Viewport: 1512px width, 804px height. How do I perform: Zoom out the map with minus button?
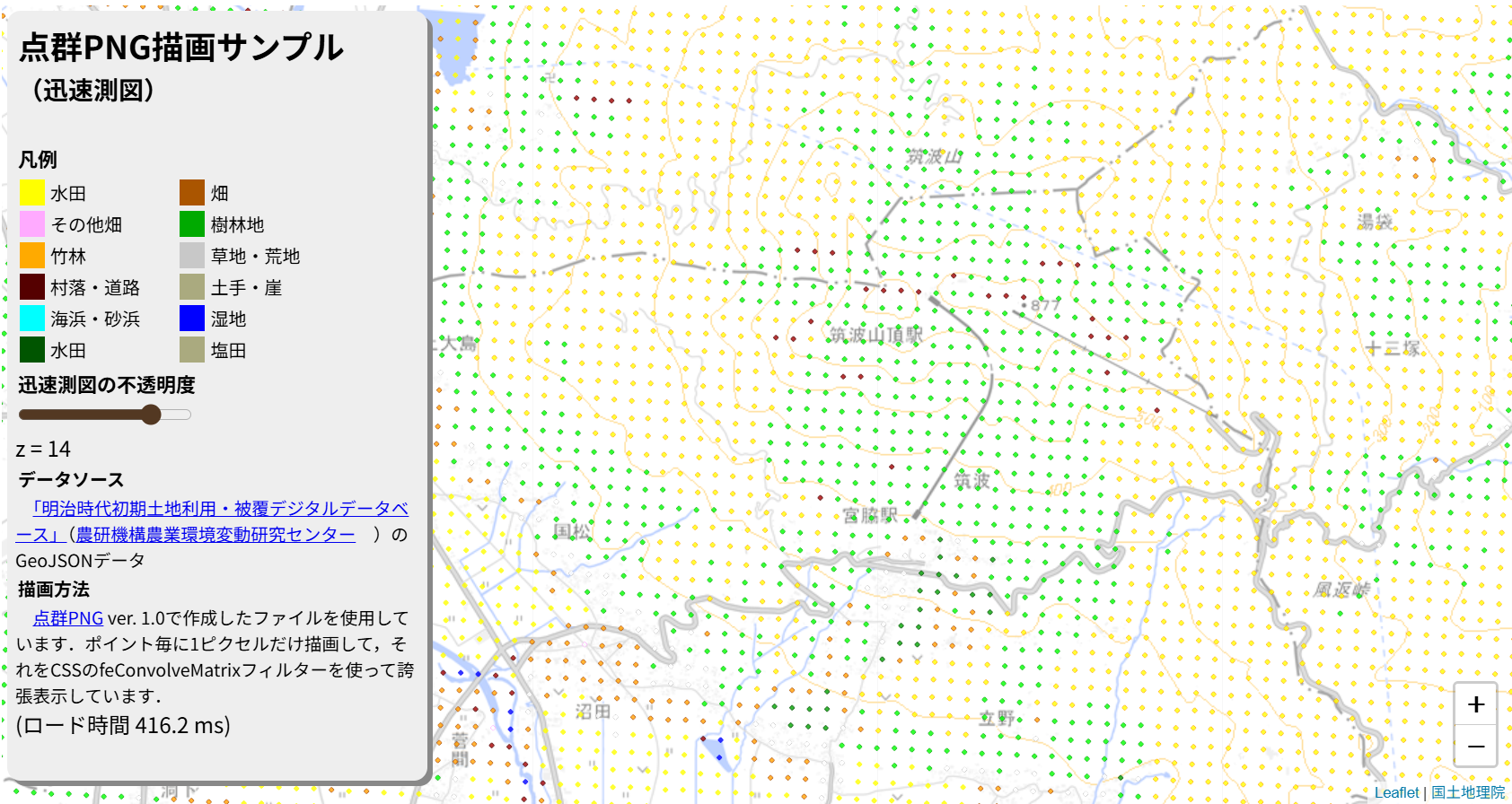[x=1475, y=746]
